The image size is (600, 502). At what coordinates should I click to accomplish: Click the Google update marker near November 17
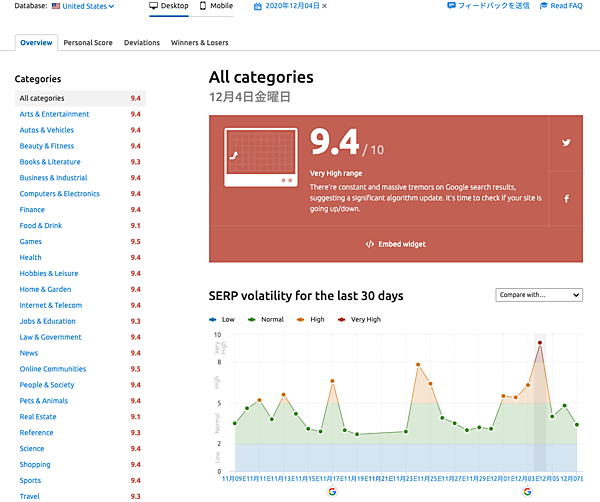[x=332, y=491]
